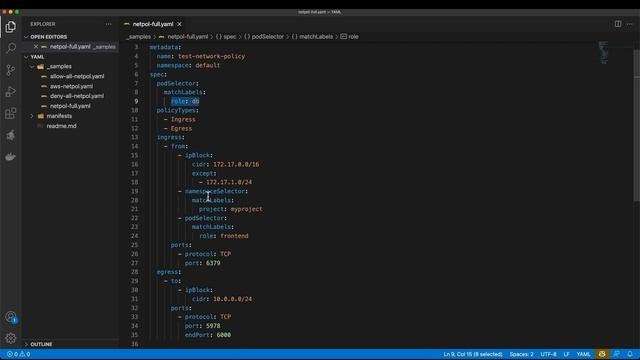Select netpol-full.yaml entry under Open Editors
The width and height of the screenshot is (640, 360).
click(x=70, y=47)
